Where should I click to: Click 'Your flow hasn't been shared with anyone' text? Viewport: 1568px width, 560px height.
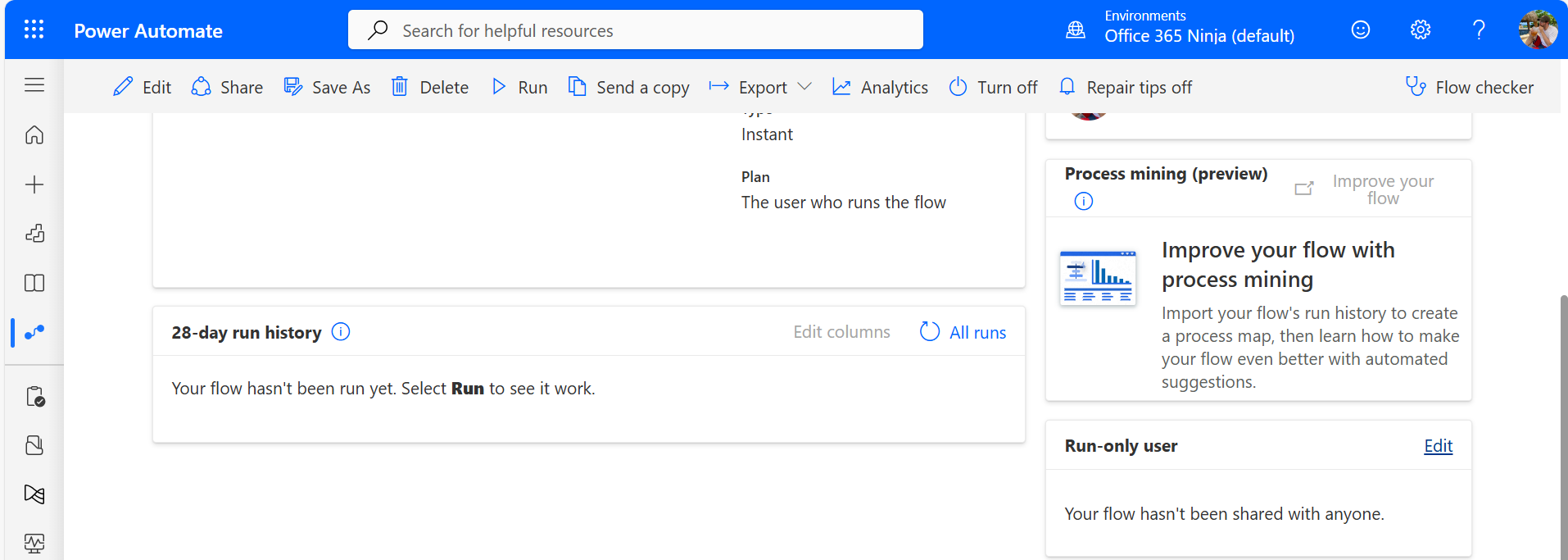[x=1224, y=514]
